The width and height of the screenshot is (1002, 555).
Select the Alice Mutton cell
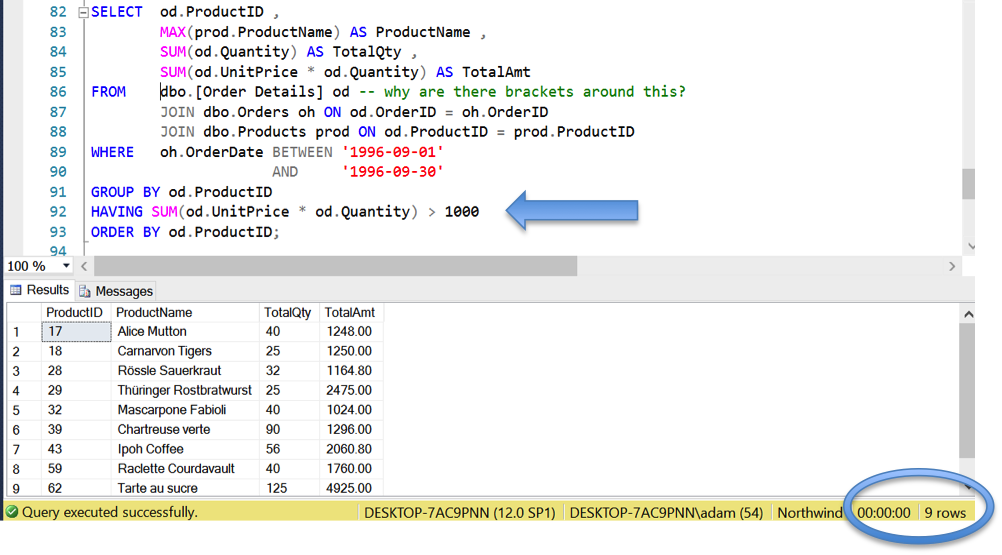point(185,331)
